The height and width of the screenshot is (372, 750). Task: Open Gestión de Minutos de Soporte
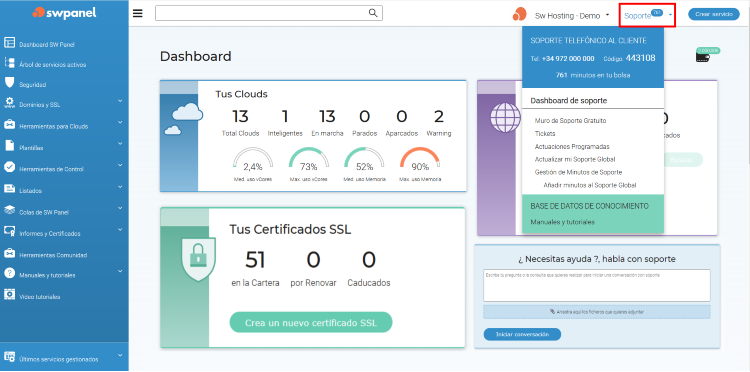[578, 172]
